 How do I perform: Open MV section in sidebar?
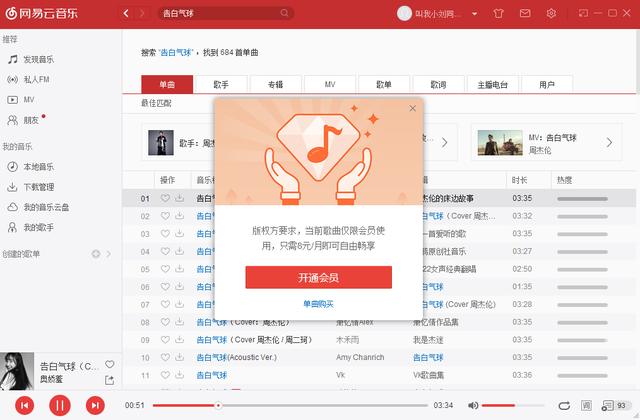21,100
